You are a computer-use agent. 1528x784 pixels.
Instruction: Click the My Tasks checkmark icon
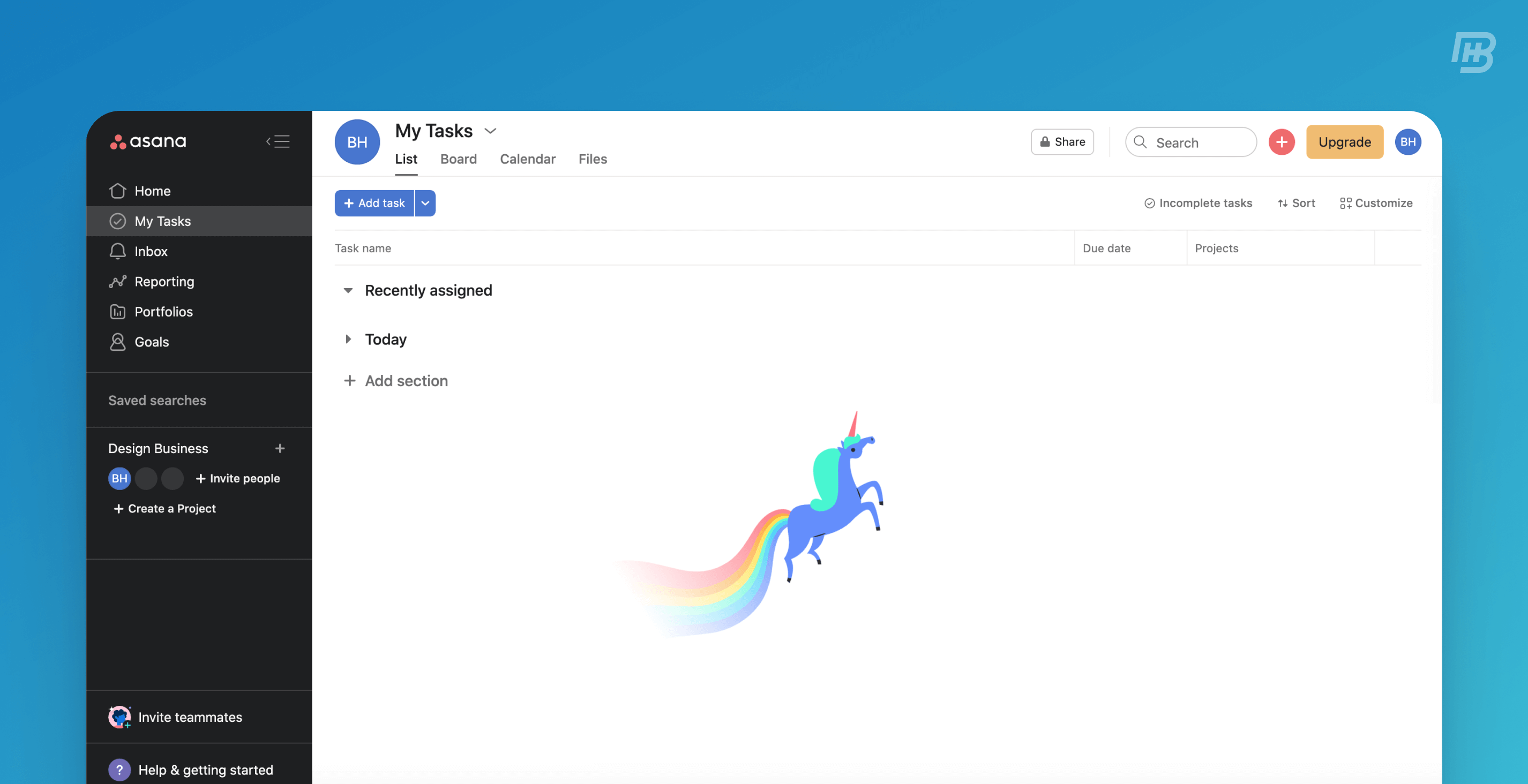tap(117, 221)
